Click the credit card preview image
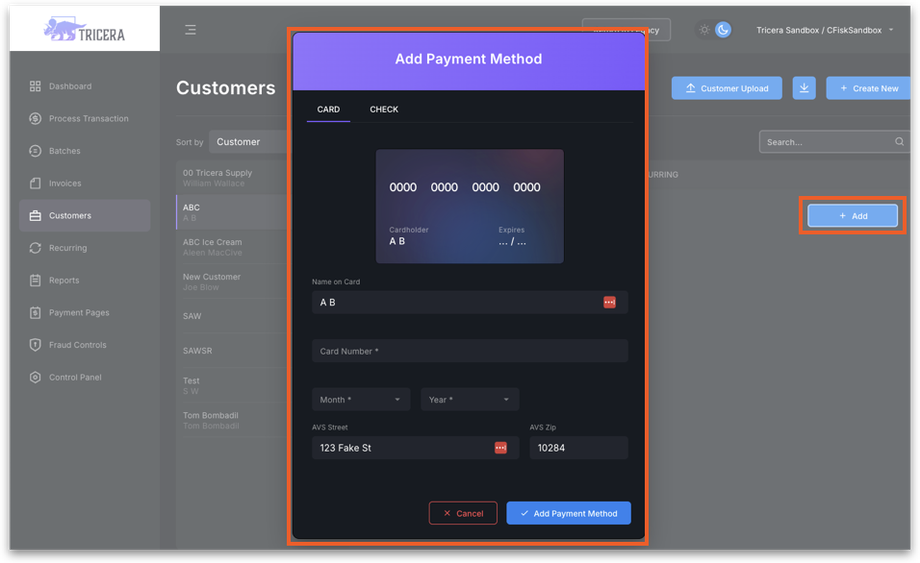This screenshot has height=563, width=920. point(469,206)
